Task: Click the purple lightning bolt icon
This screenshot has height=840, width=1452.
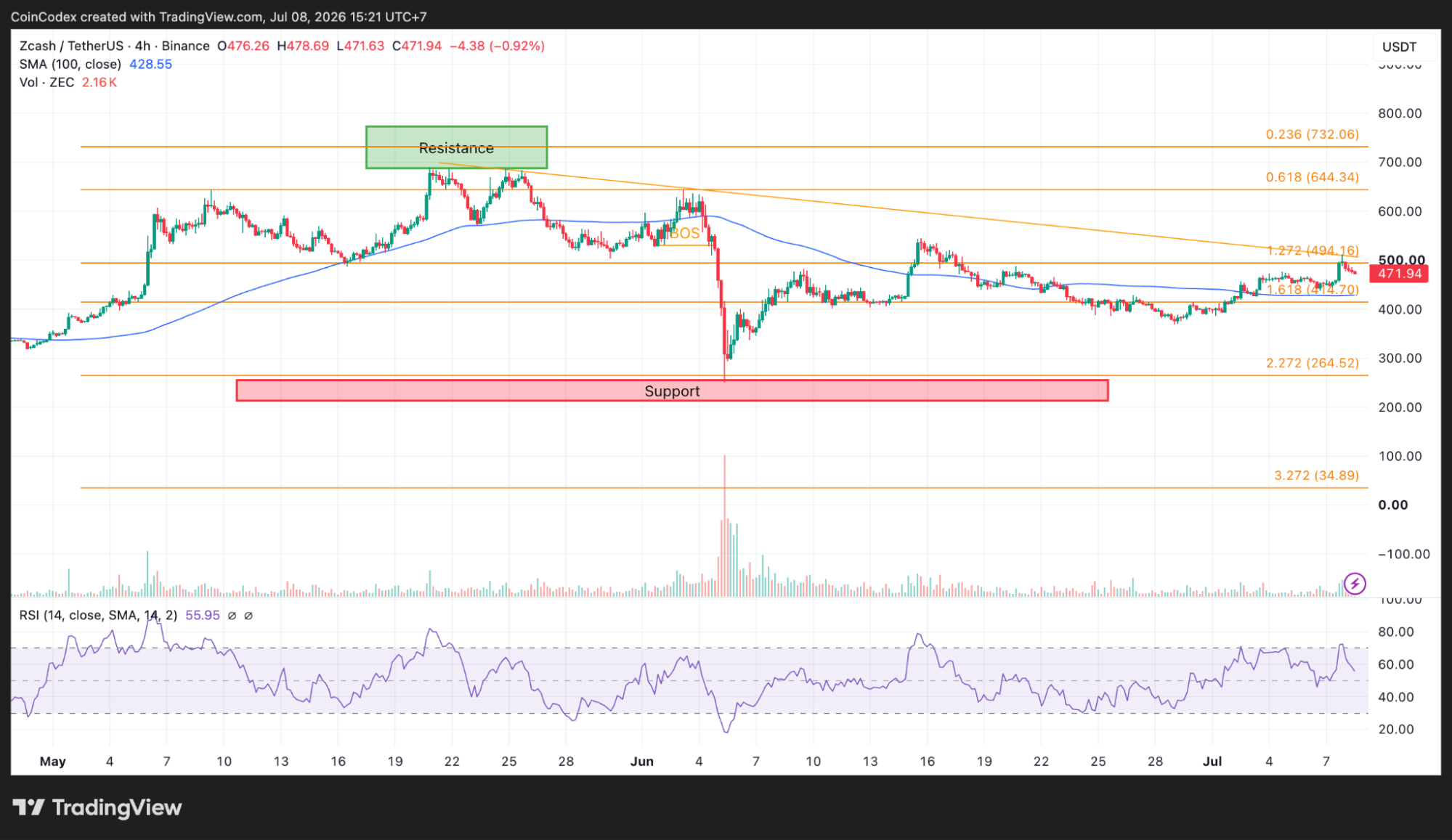Action: click(x=1355, y=583)
